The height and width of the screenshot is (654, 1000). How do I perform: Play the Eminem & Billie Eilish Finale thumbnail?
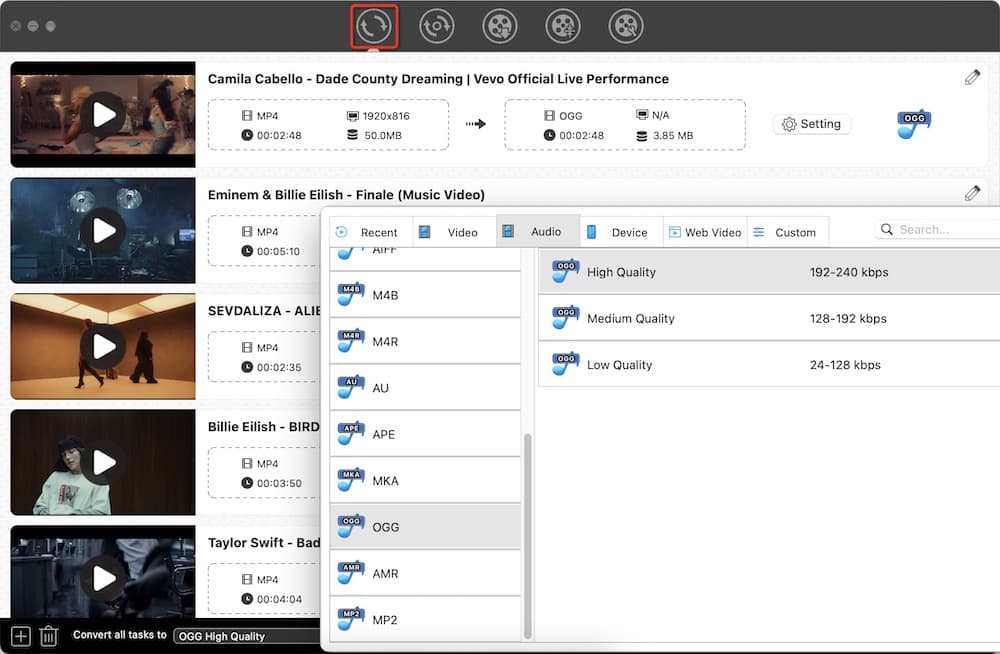click(103, 230)
